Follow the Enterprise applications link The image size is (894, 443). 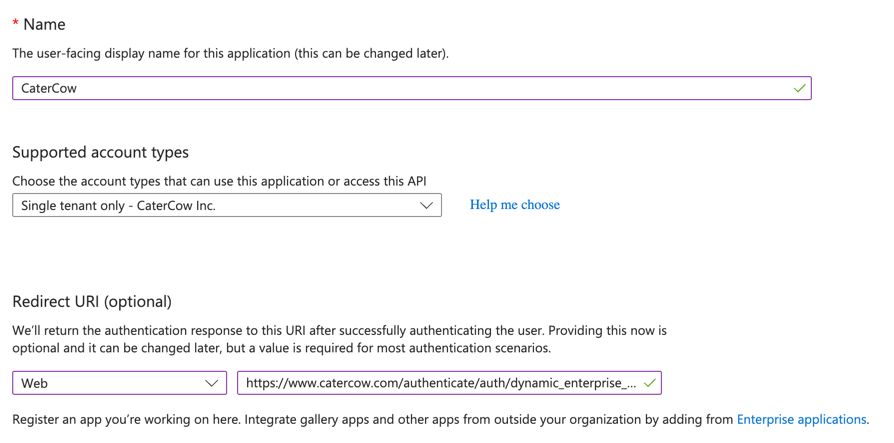[x=802, y=420]
